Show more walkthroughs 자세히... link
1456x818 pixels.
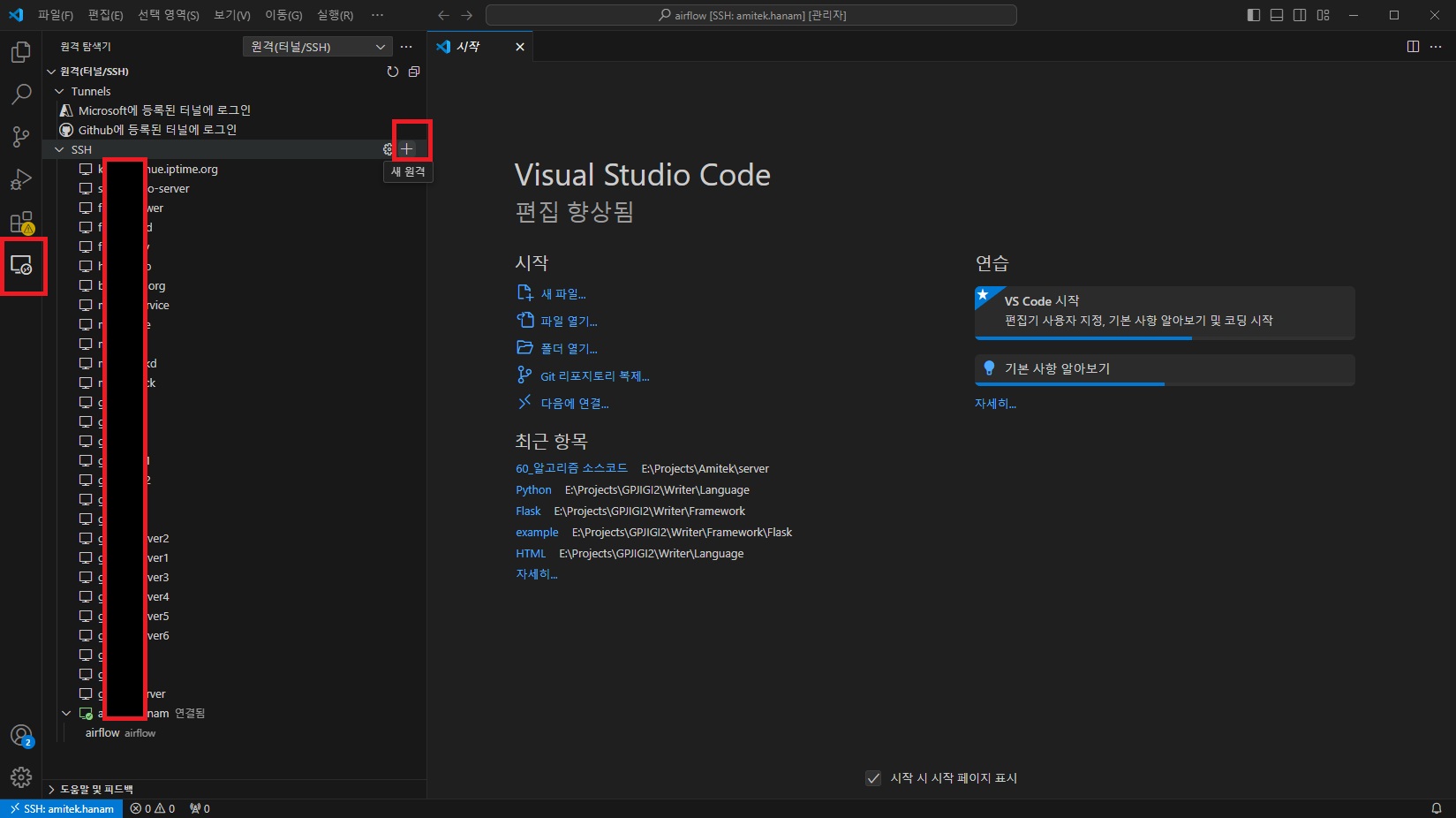tap(995, 404)
